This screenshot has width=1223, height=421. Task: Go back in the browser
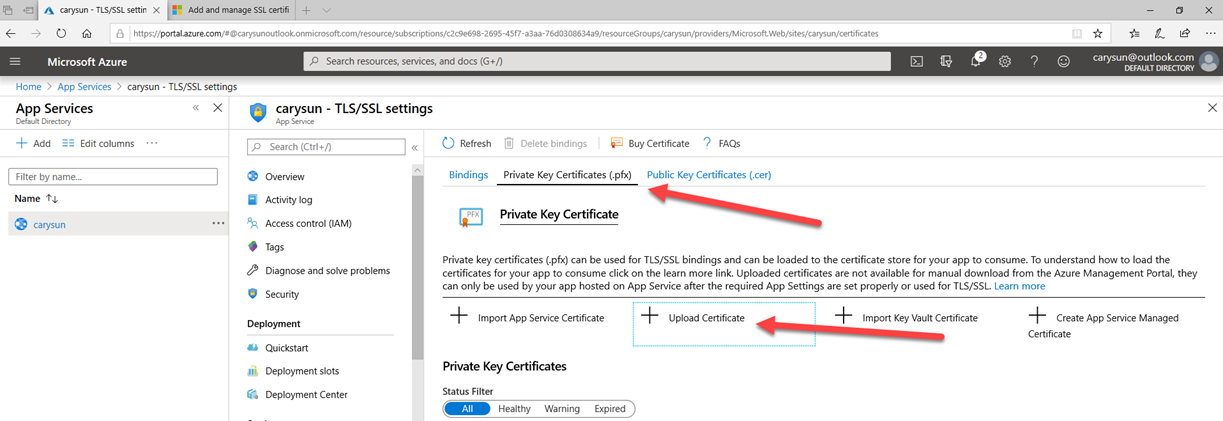click(13, 33)
